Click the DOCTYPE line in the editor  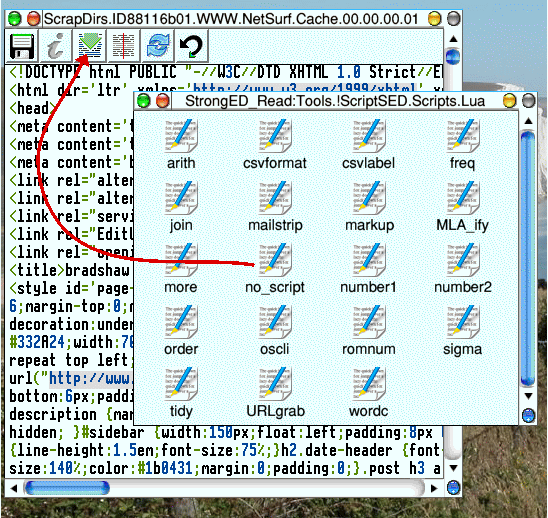226,72
